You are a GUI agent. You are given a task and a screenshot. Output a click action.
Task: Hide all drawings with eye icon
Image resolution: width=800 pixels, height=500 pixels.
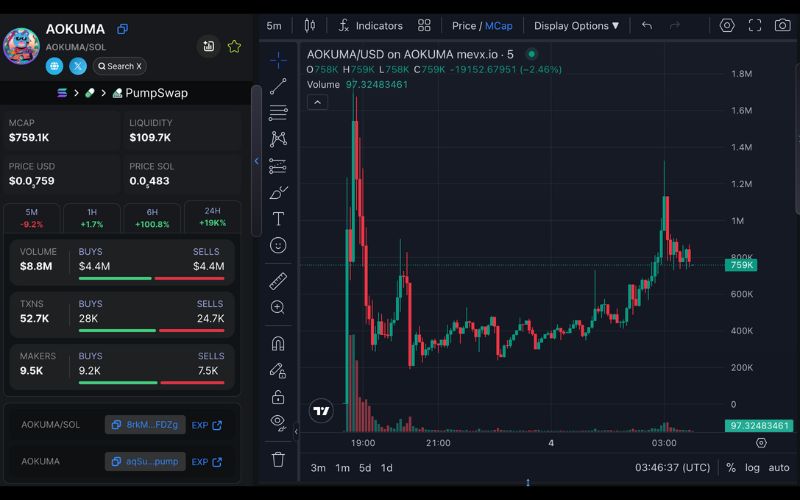[x=278, y=422]
